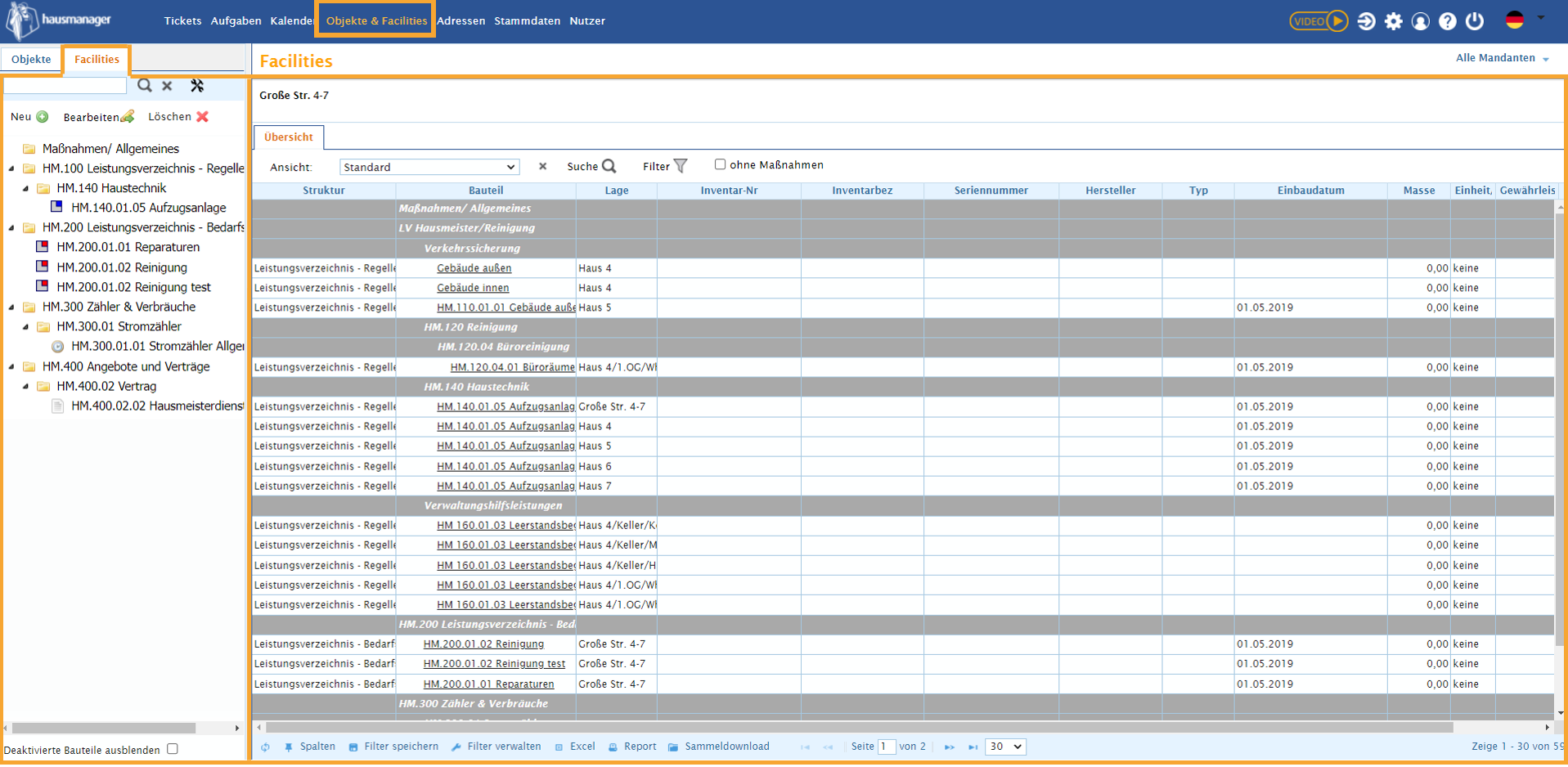Export the table via Excel button
This screenshot has width=1568, height=767.
(x=575, y=747)
